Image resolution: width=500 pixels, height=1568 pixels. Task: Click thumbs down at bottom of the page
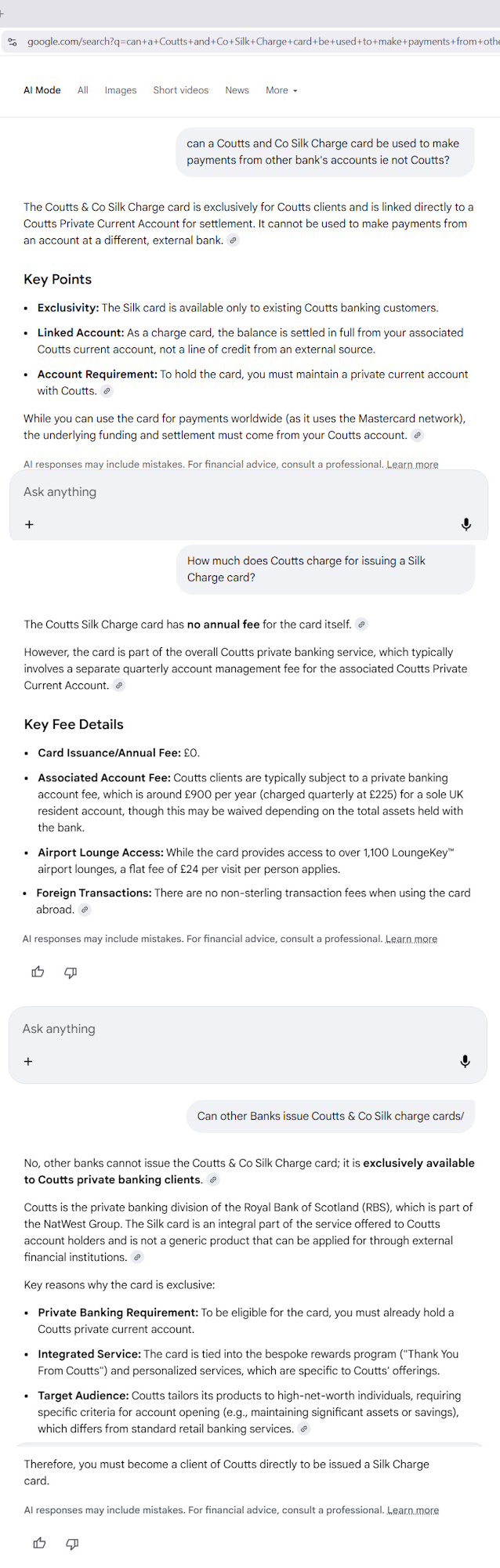coord(72,1544)
